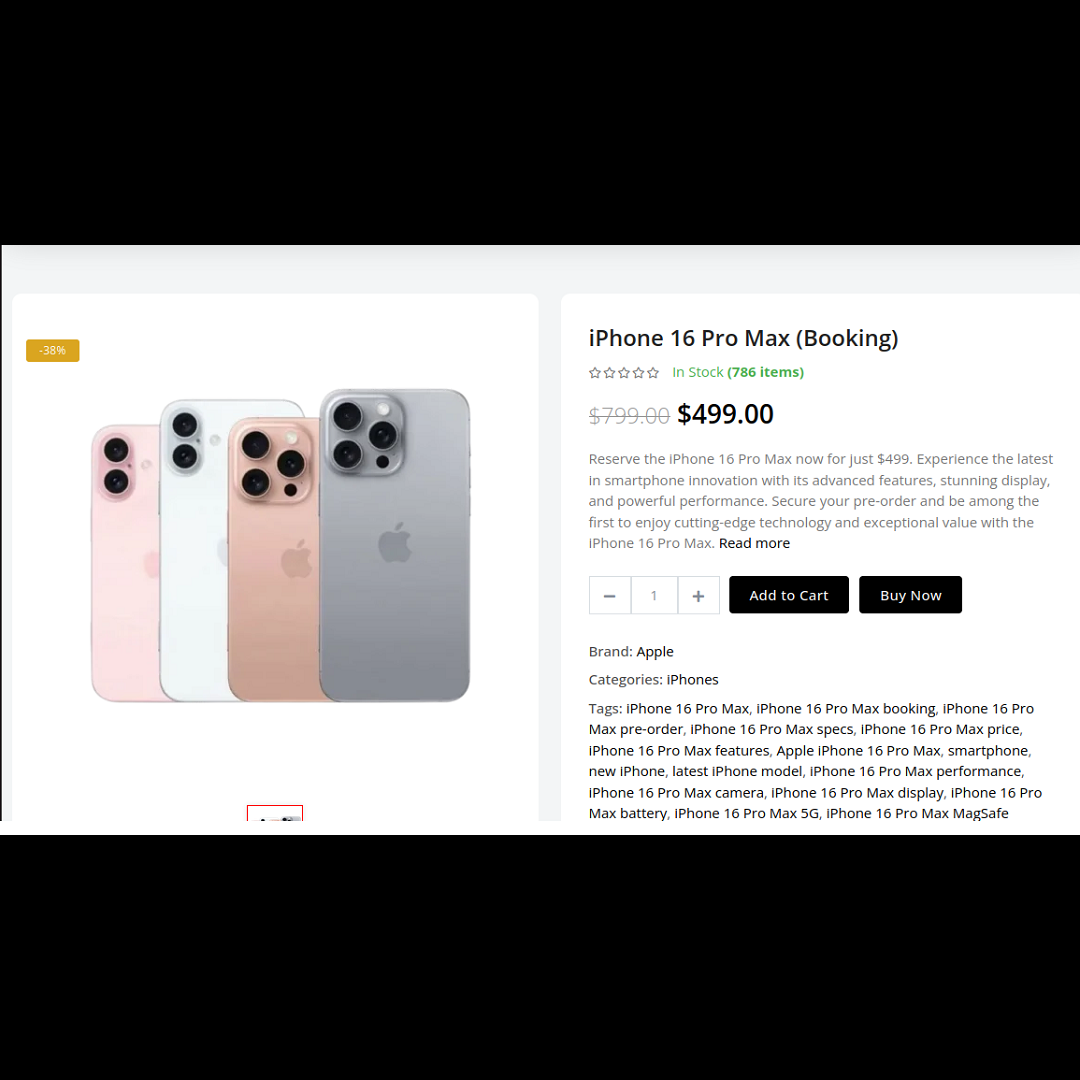Expand description via Read more
The height and width of the screenshot is (1080, 1080).
tap(754, 543)
